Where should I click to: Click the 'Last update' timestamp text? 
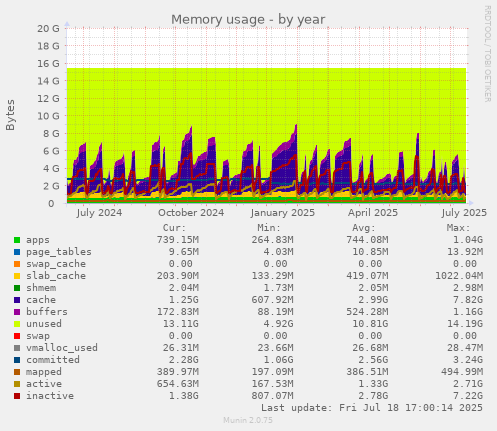[x=372, y=408]
